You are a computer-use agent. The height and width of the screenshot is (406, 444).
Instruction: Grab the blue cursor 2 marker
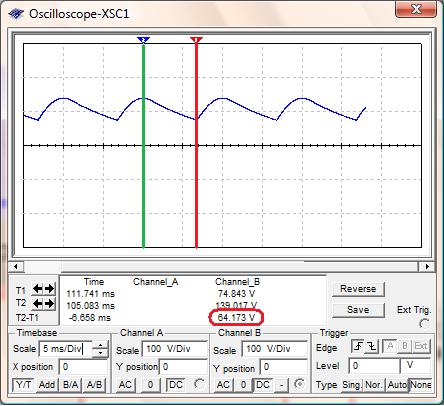(x=143, y=40)
